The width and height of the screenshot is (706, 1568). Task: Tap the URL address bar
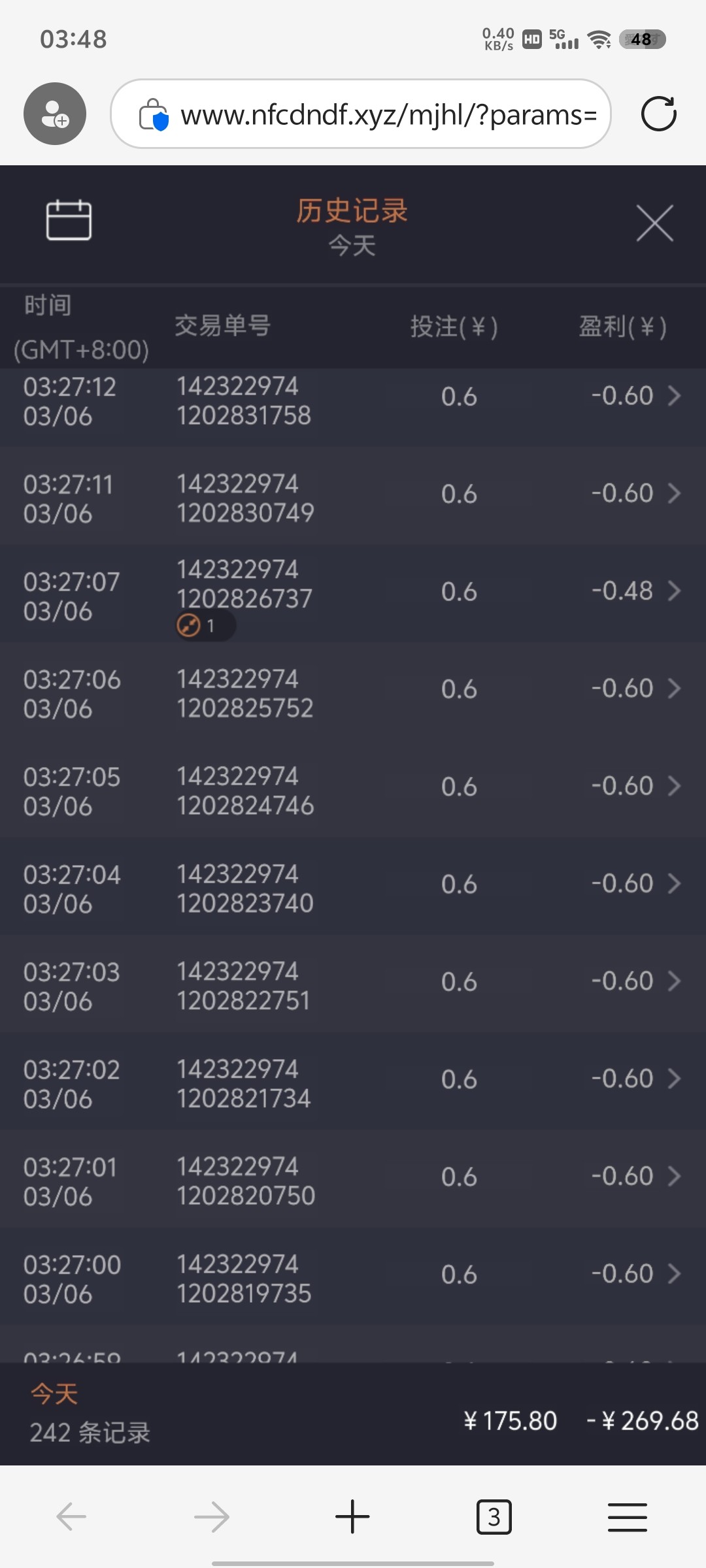click(x=386, y=115)
